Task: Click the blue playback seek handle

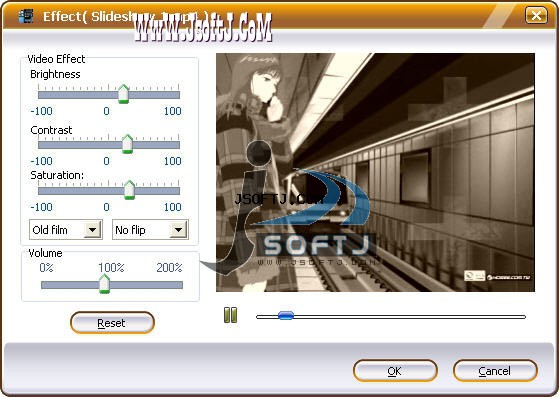Action: tap(286, 315)
